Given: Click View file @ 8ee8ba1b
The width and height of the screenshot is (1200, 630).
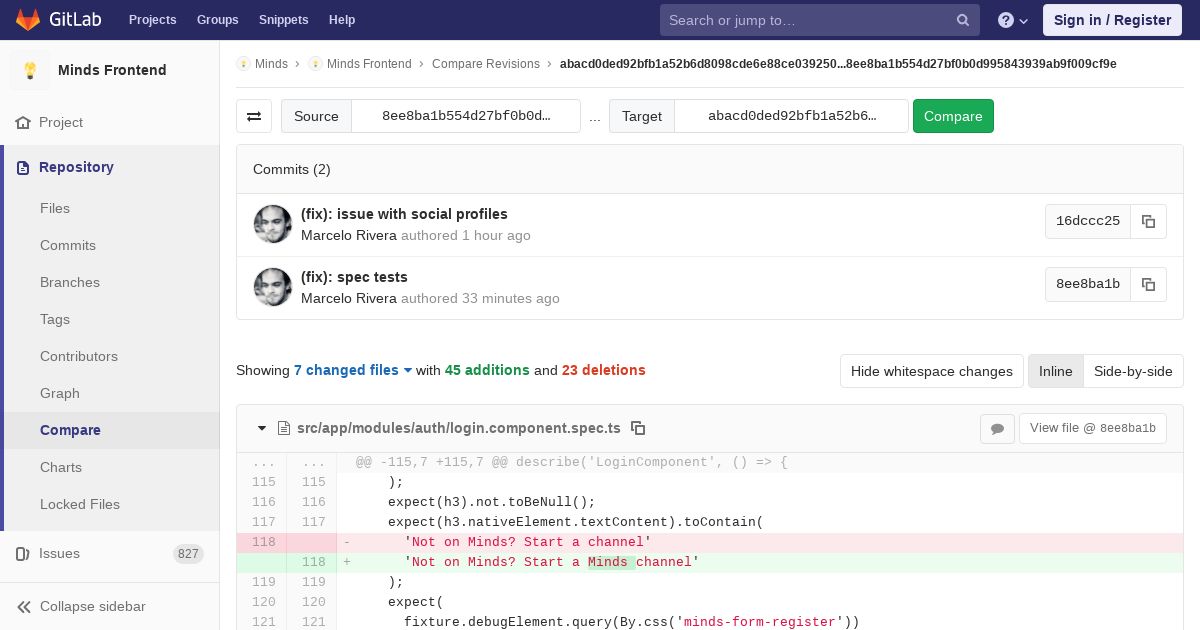Looking at the screenshot, I should coord(1092,428).
